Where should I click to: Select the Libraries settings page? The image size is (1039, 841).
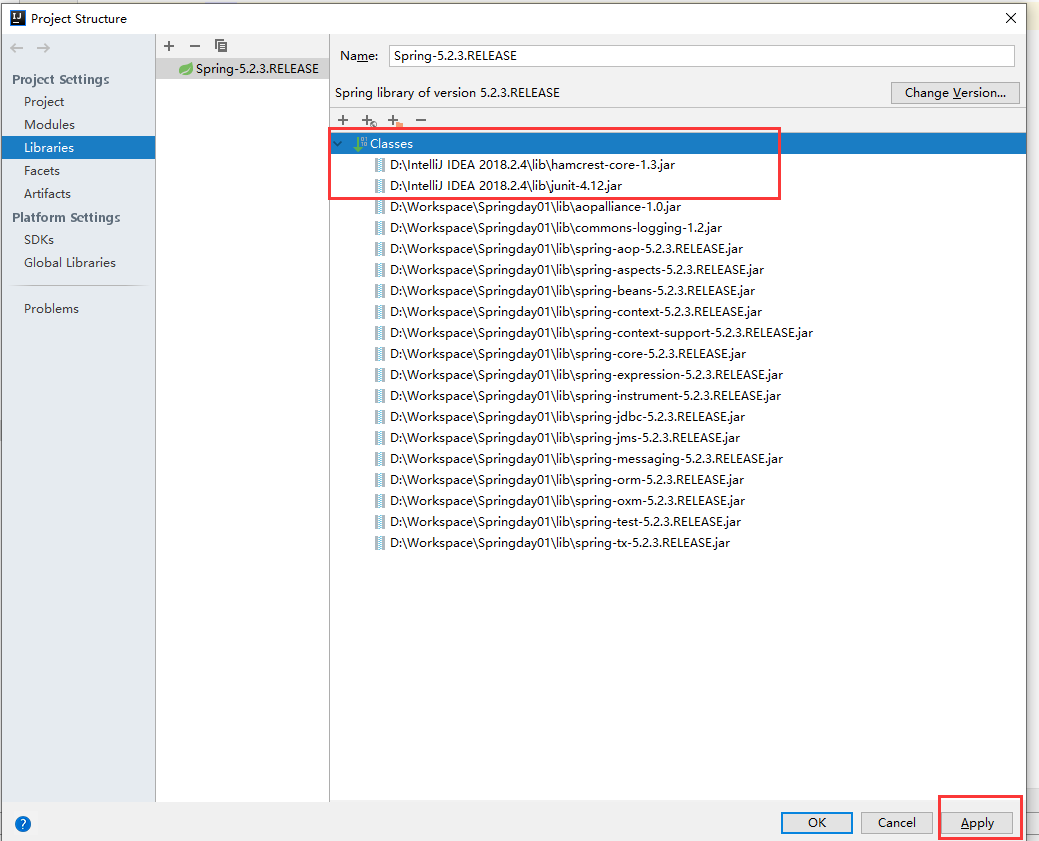pos(78,148)
